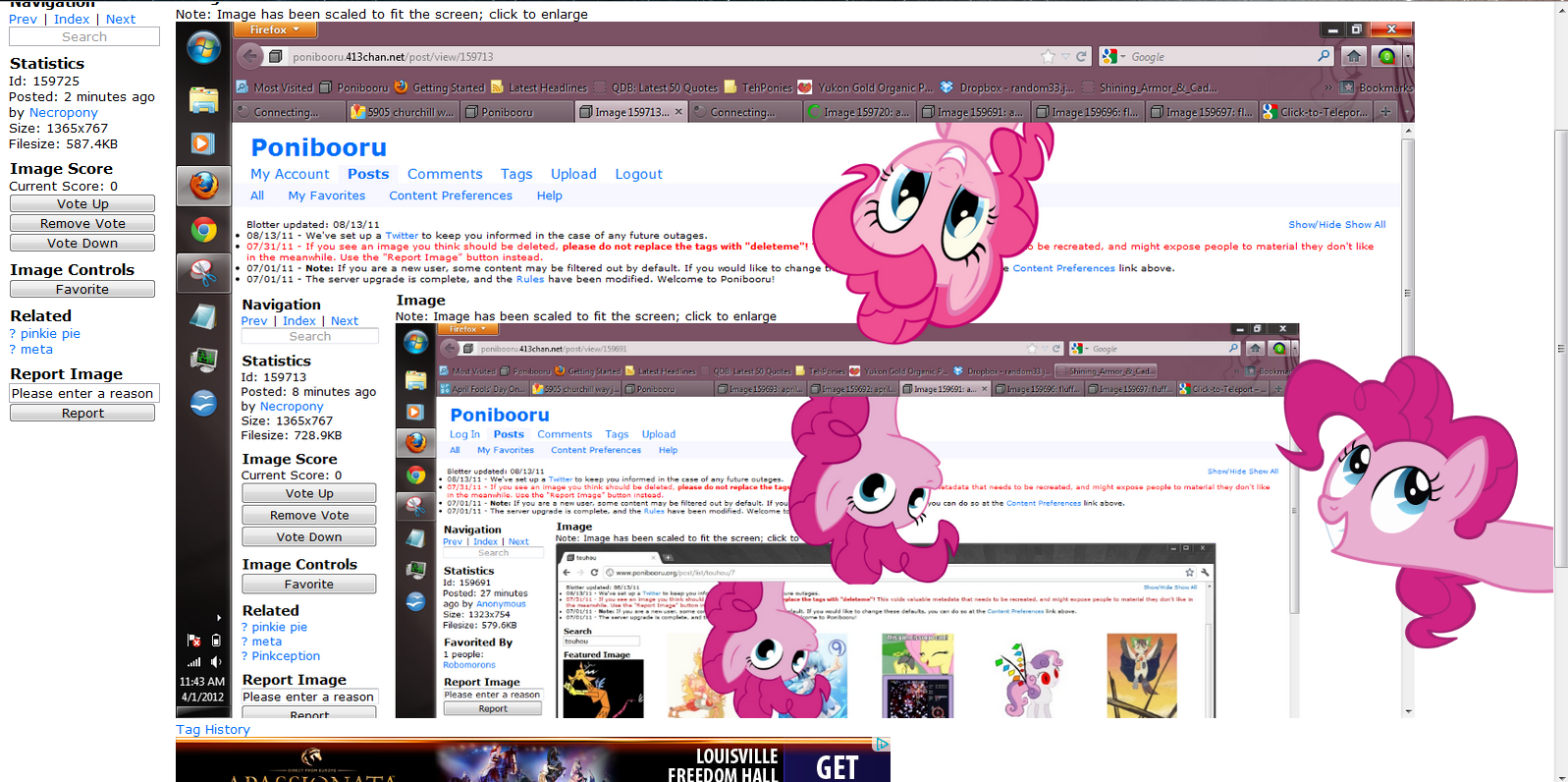Click the outermost Report Image reason field
Image resolution: width=1568 pixels, height=782 pixels.
(x=84, y=393)
